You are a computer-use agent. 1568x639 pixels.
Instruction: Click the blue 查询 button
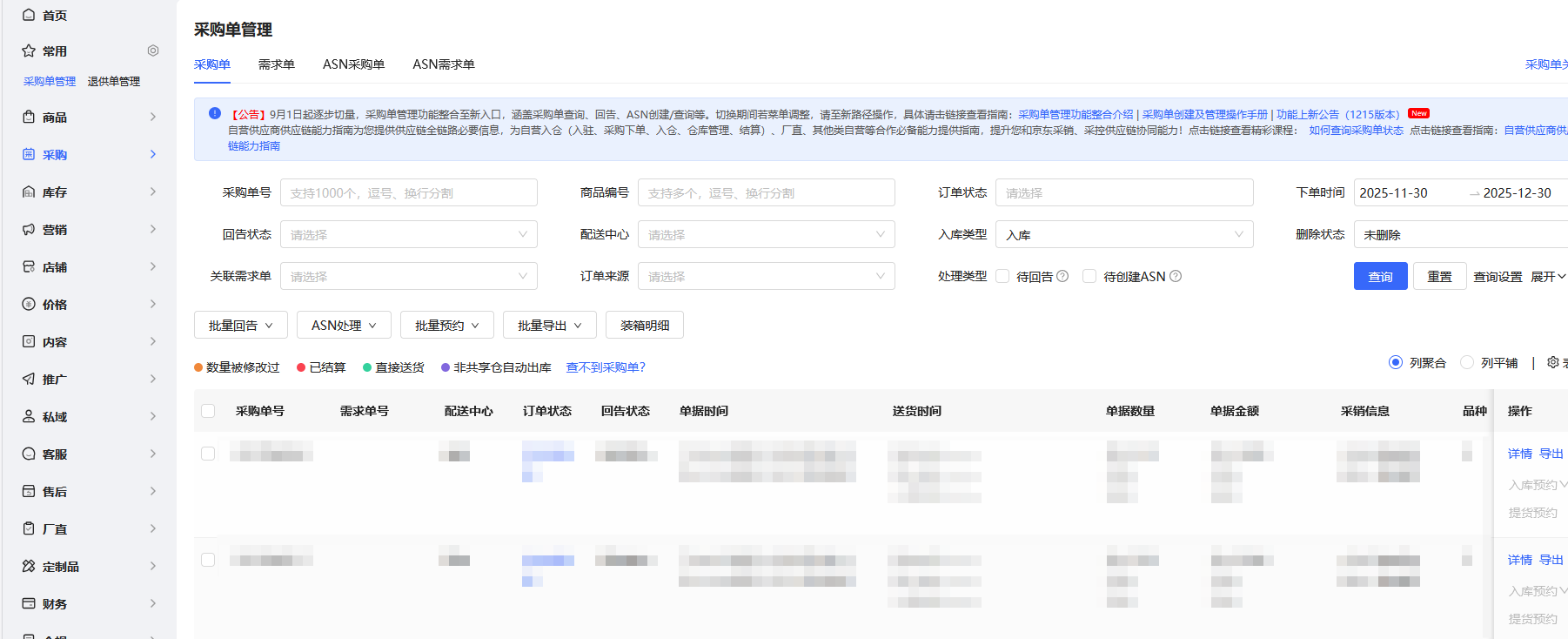pos(1380,276)
